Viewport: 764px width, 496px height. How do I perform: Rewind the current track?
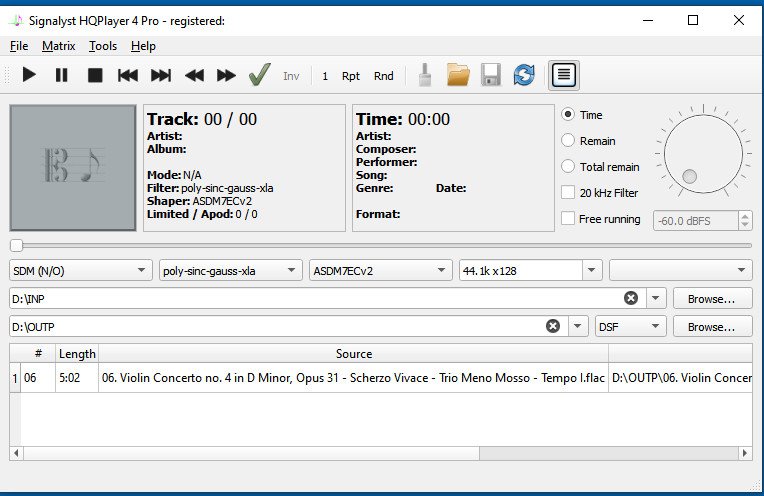194,75
